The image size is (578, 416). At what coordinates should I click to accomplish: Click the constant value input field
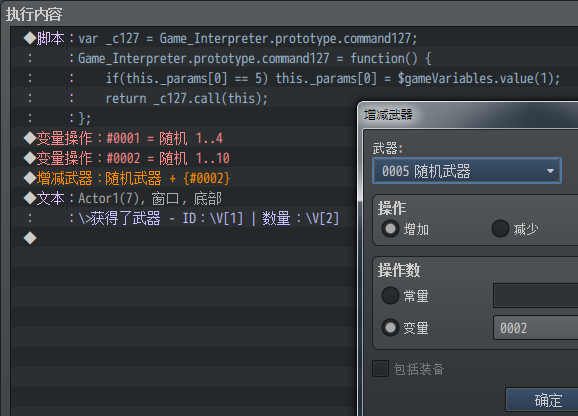(x=536, y=296)
